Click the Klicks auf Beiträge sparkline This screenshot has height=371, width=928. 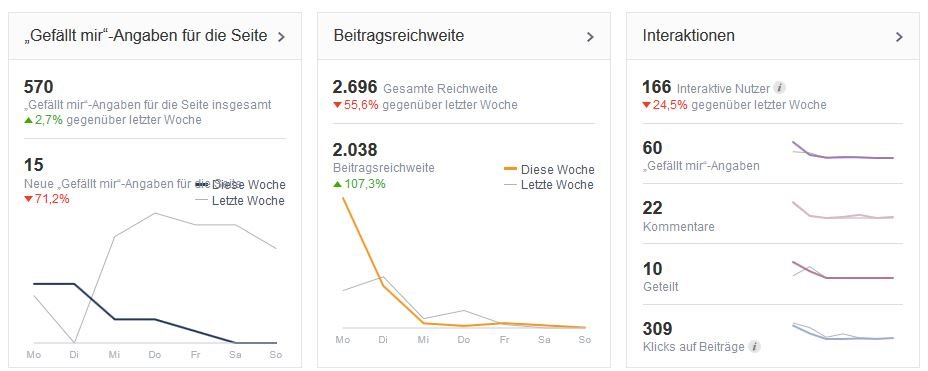tap(843, 332)
